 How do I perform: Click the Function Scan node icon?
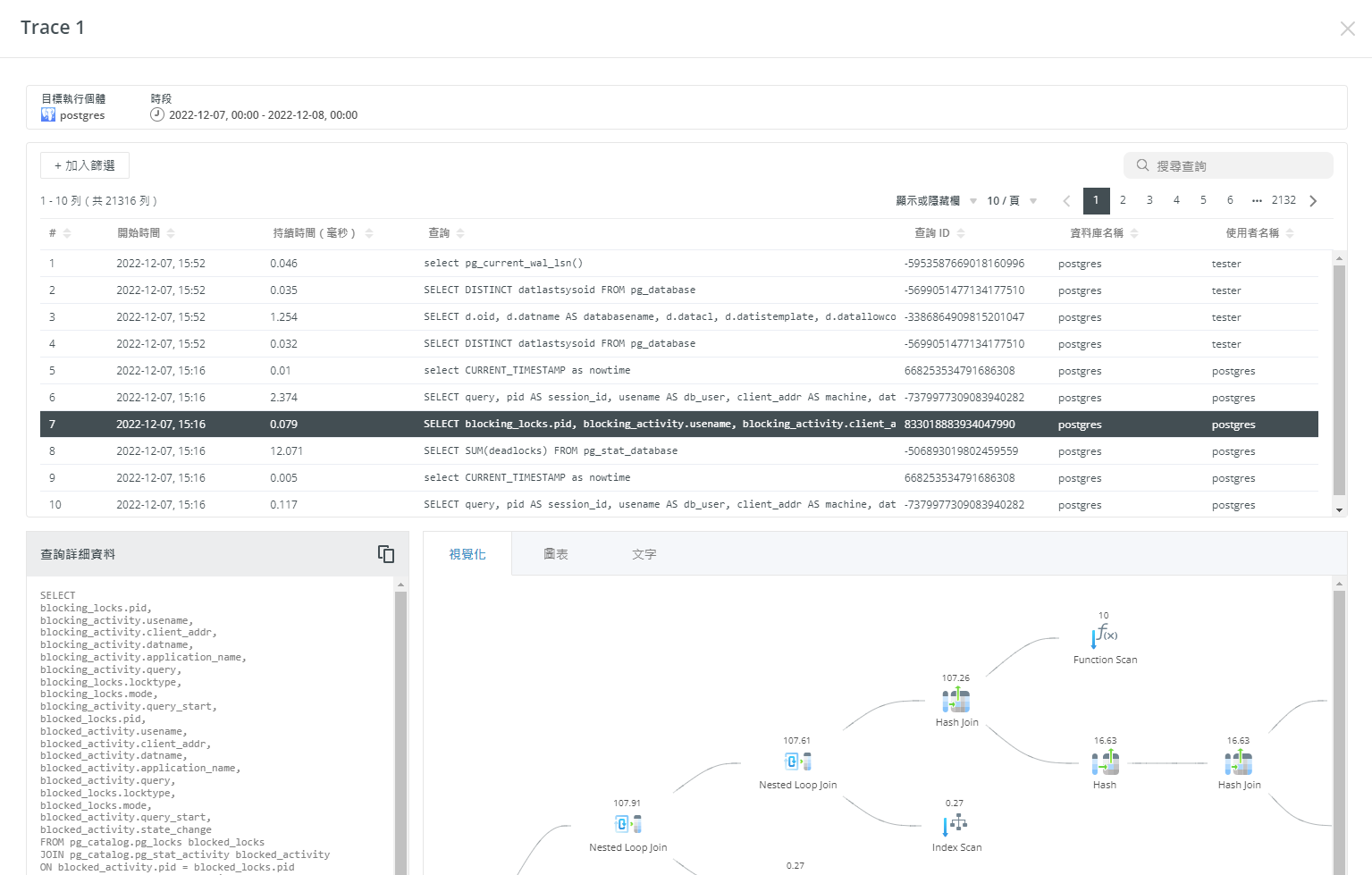pos(1104,636)
